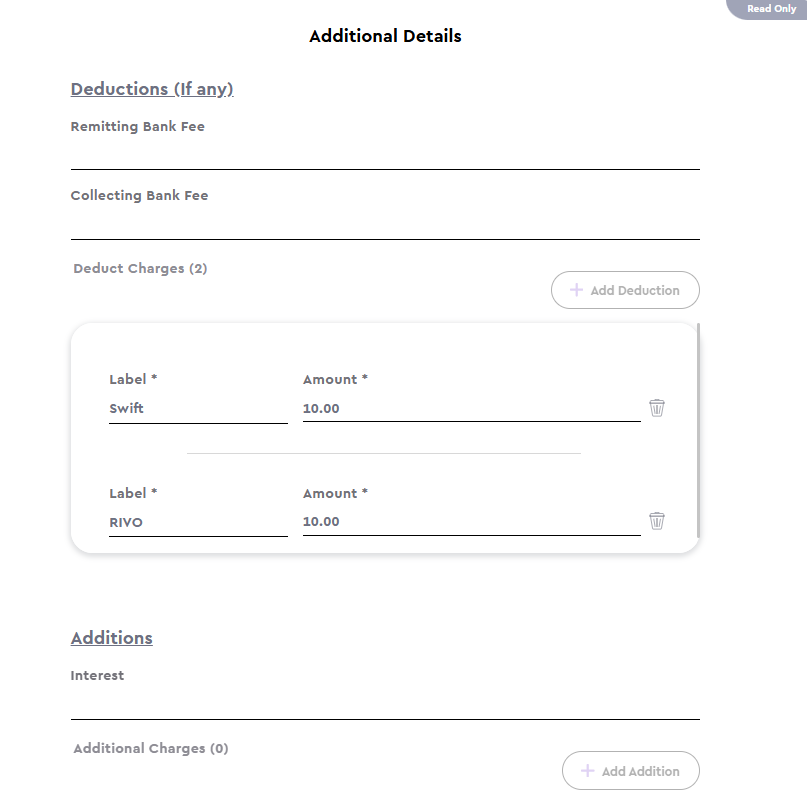Viewport: 807px width, 790px height.
Task: Click plus icon in Add Deduction
Action: (576, 290)
